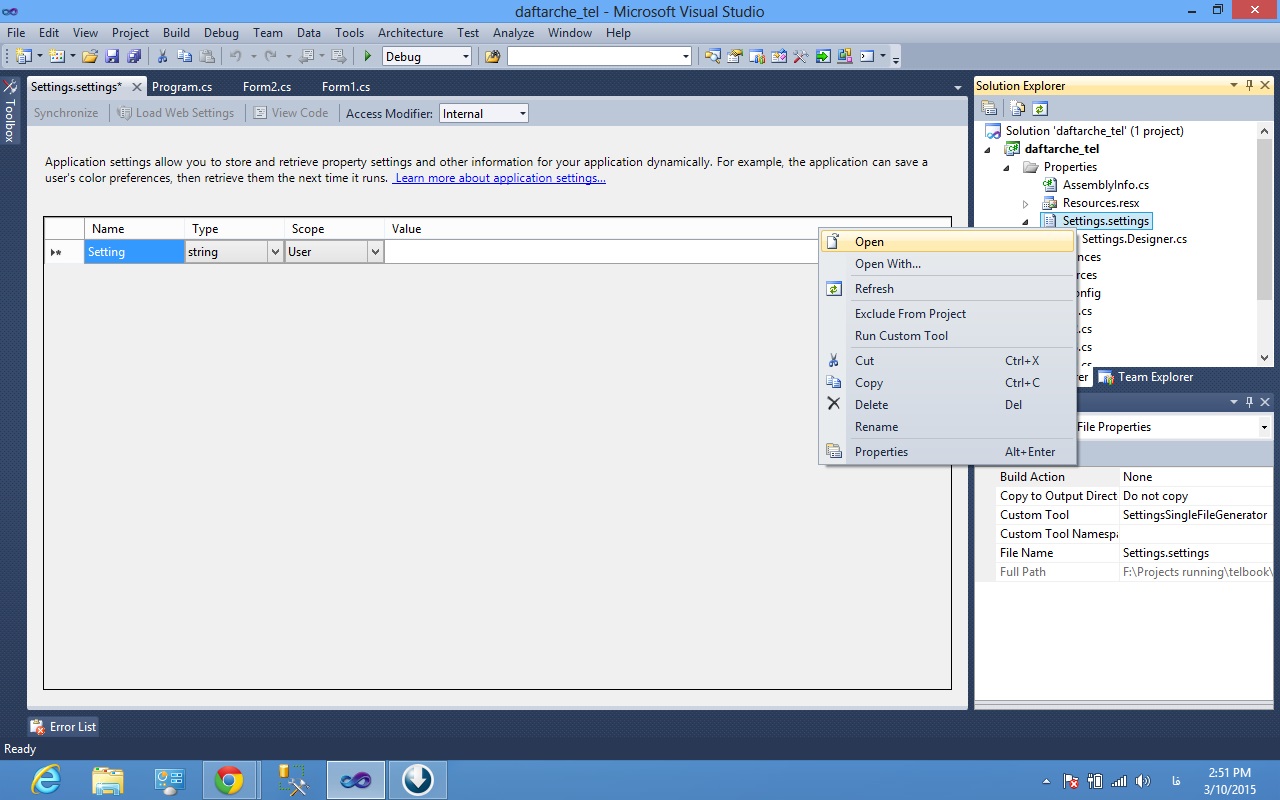Click the Find in Files toolbar icon
Screen dimensions: 1280x800
pos(492,57)
